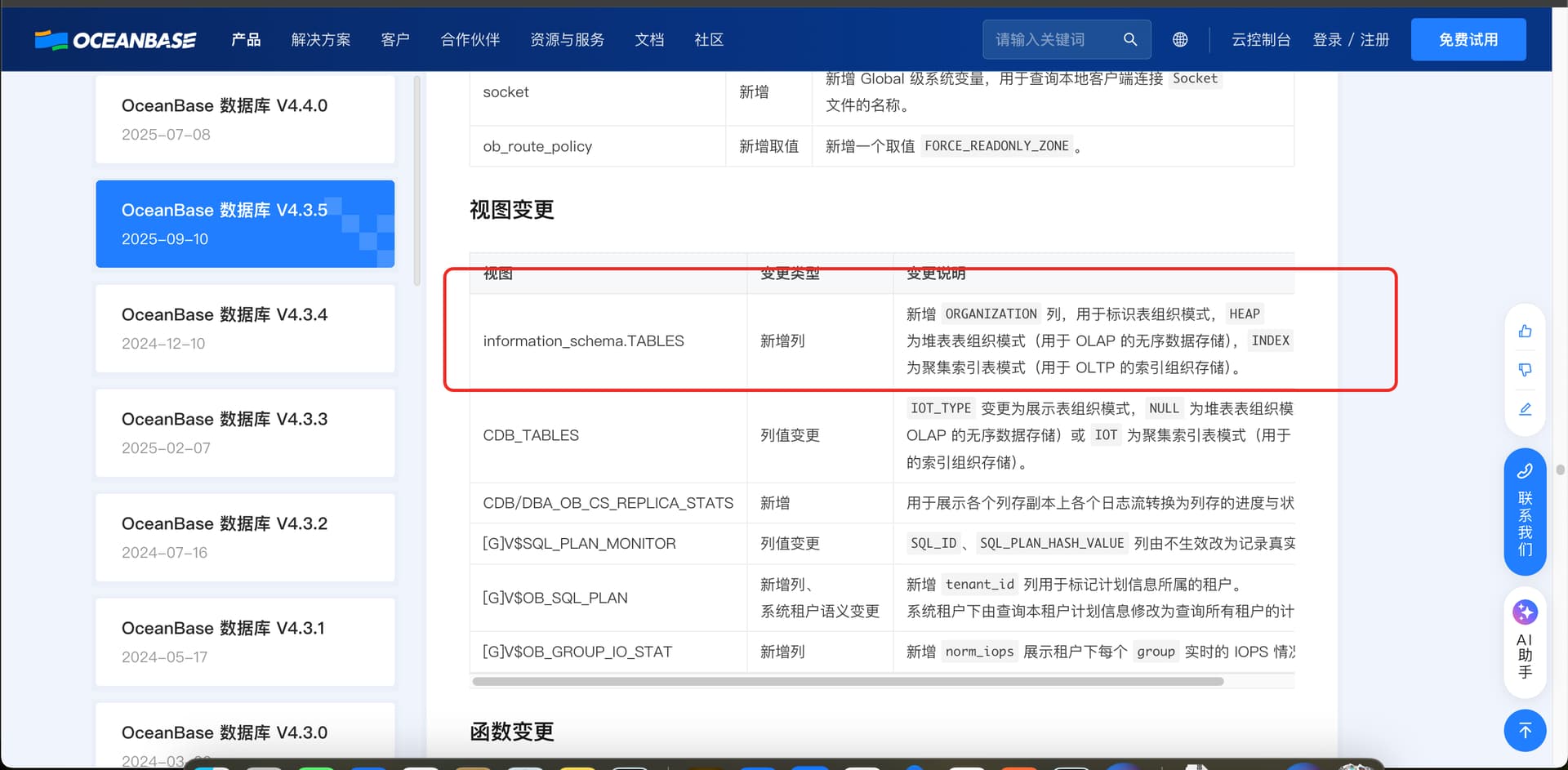Expand the 资源与服务 navigation menu
The image size is (1568, 770).
pyautogui.click(x=567, y=40)
